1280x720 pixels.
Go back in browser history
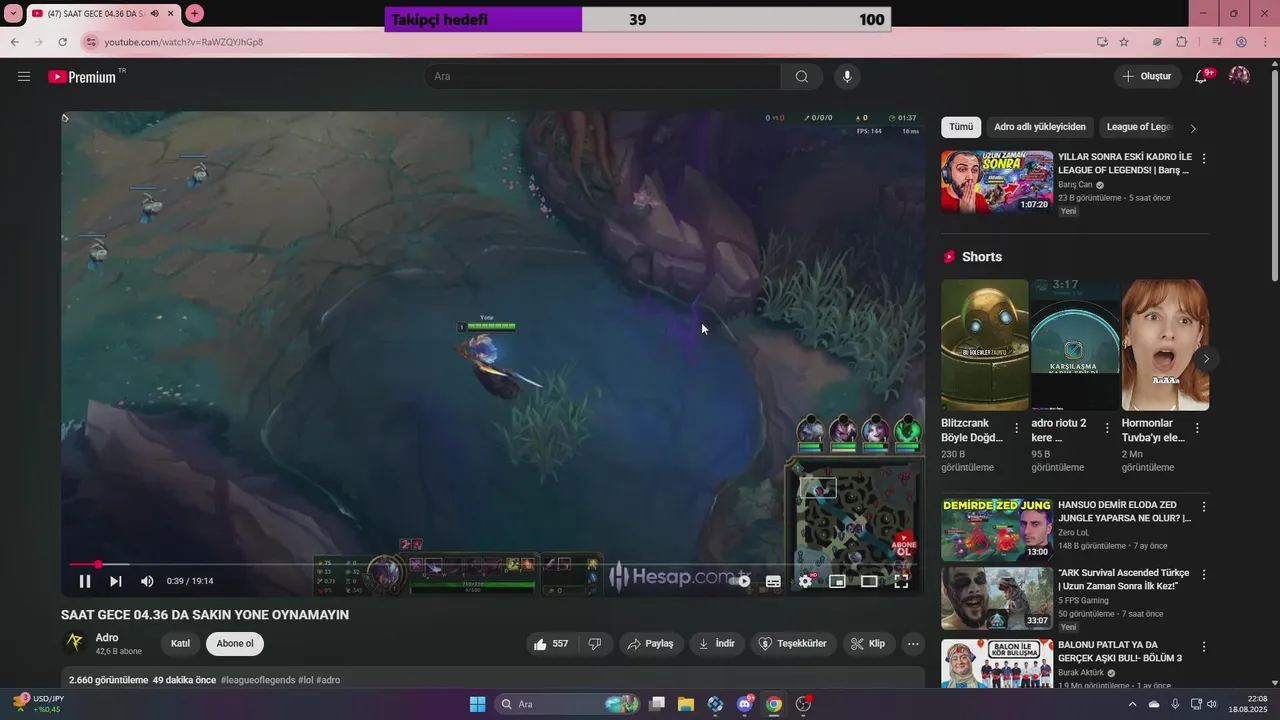point(14,42)
